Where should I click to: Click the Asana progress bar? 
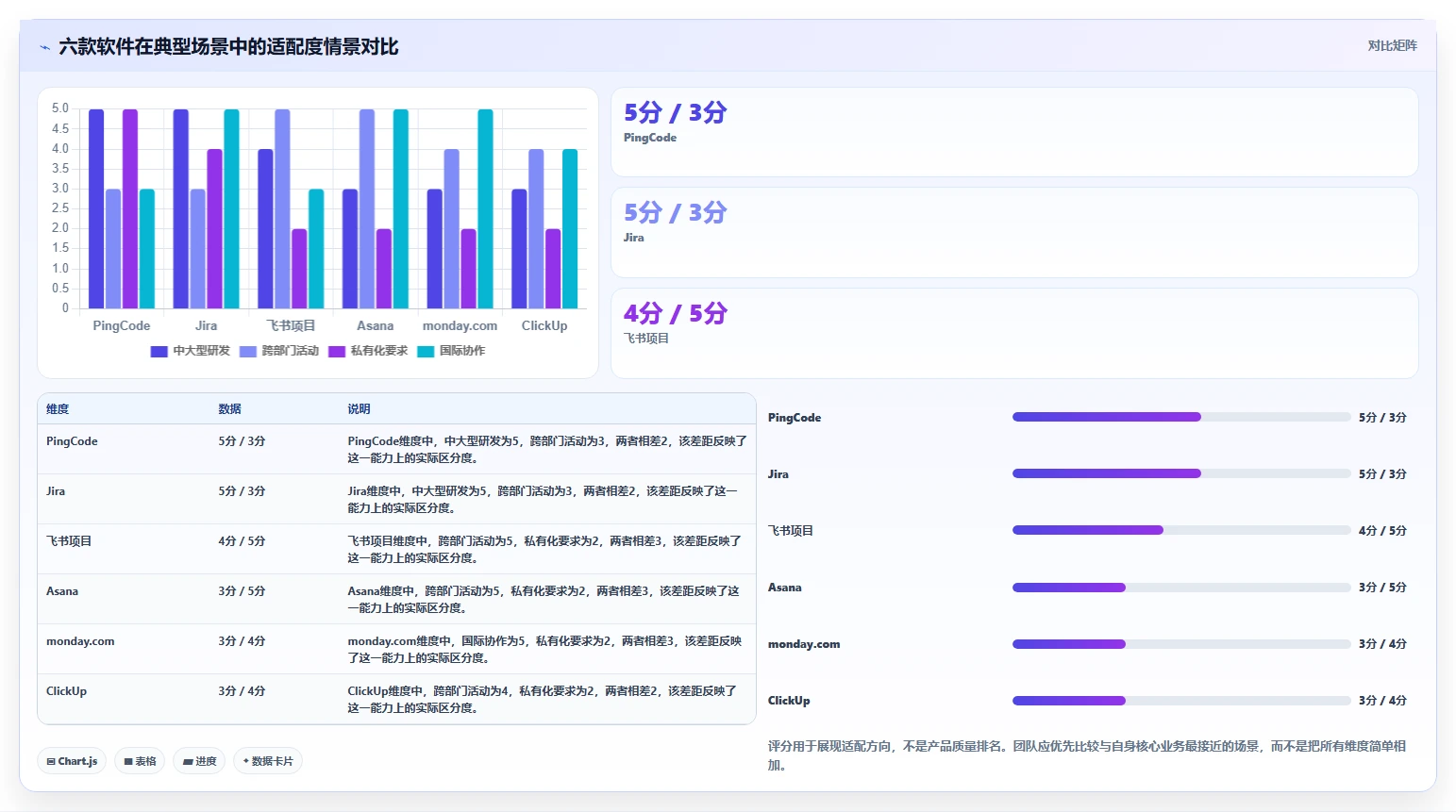(1181, 588)
